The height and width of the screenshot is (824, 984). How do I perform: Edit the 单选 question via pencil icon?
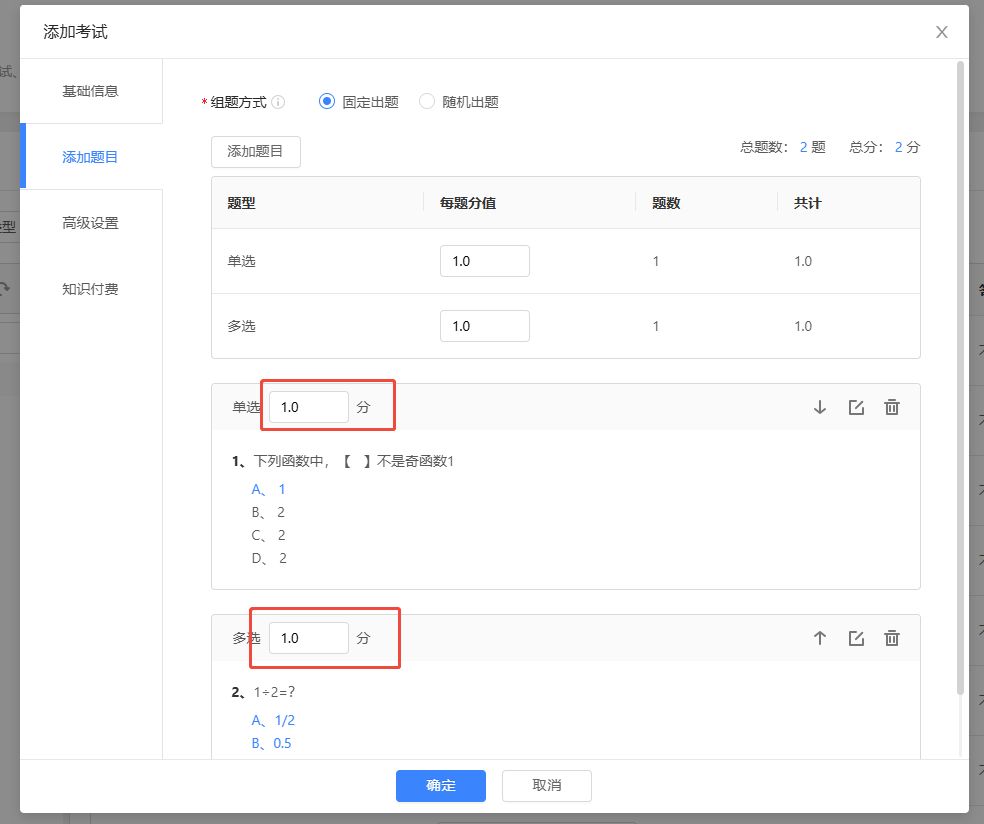(x=856, y=407)
